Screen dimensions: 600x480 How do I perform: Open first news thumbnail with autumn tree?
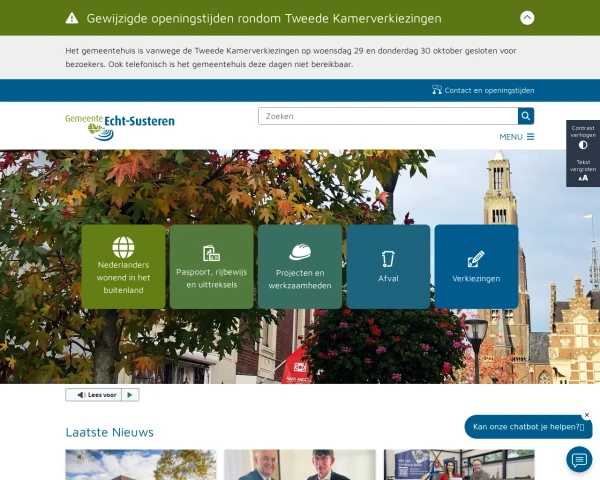(140, 465)
